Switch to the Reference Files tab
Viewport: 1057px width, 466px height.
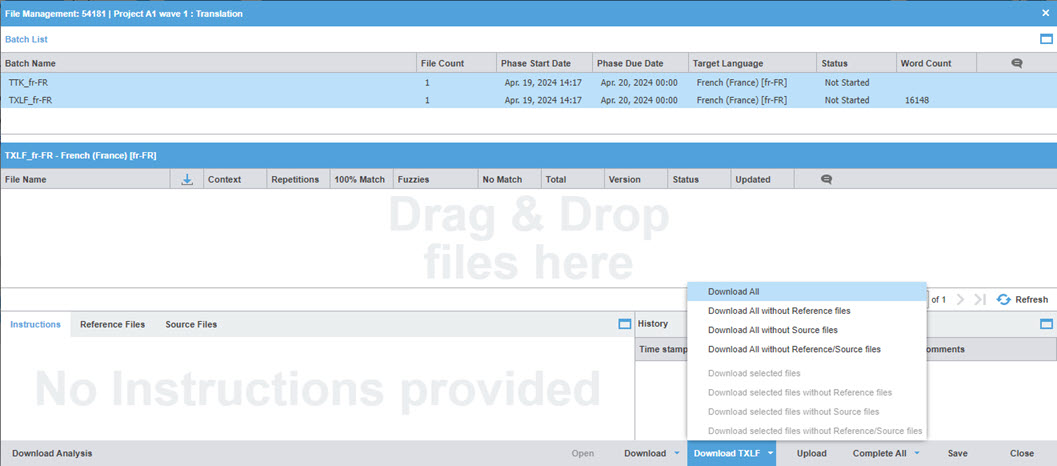point(112,324)
